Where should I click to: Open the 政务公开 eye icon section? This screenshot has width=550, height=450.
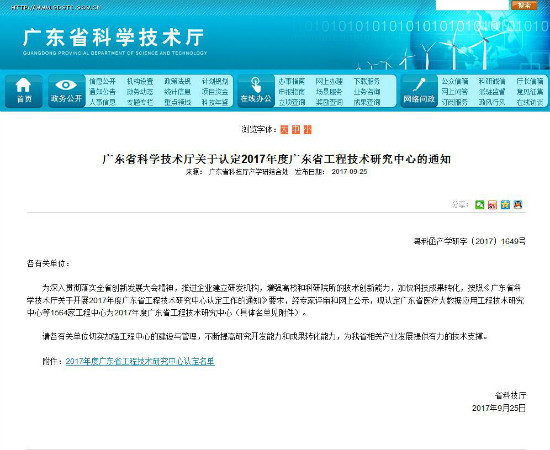click(x=66, y=91)
